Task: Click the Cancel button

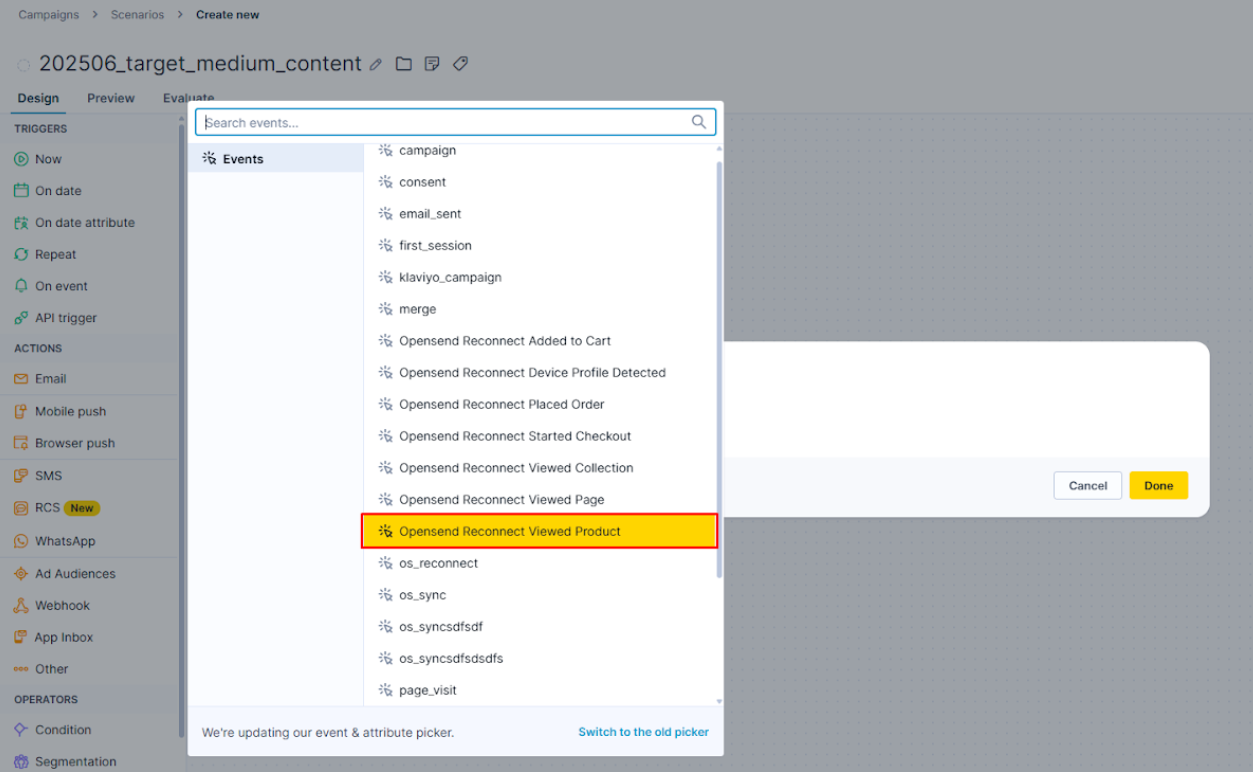Action: (1087, 486)
